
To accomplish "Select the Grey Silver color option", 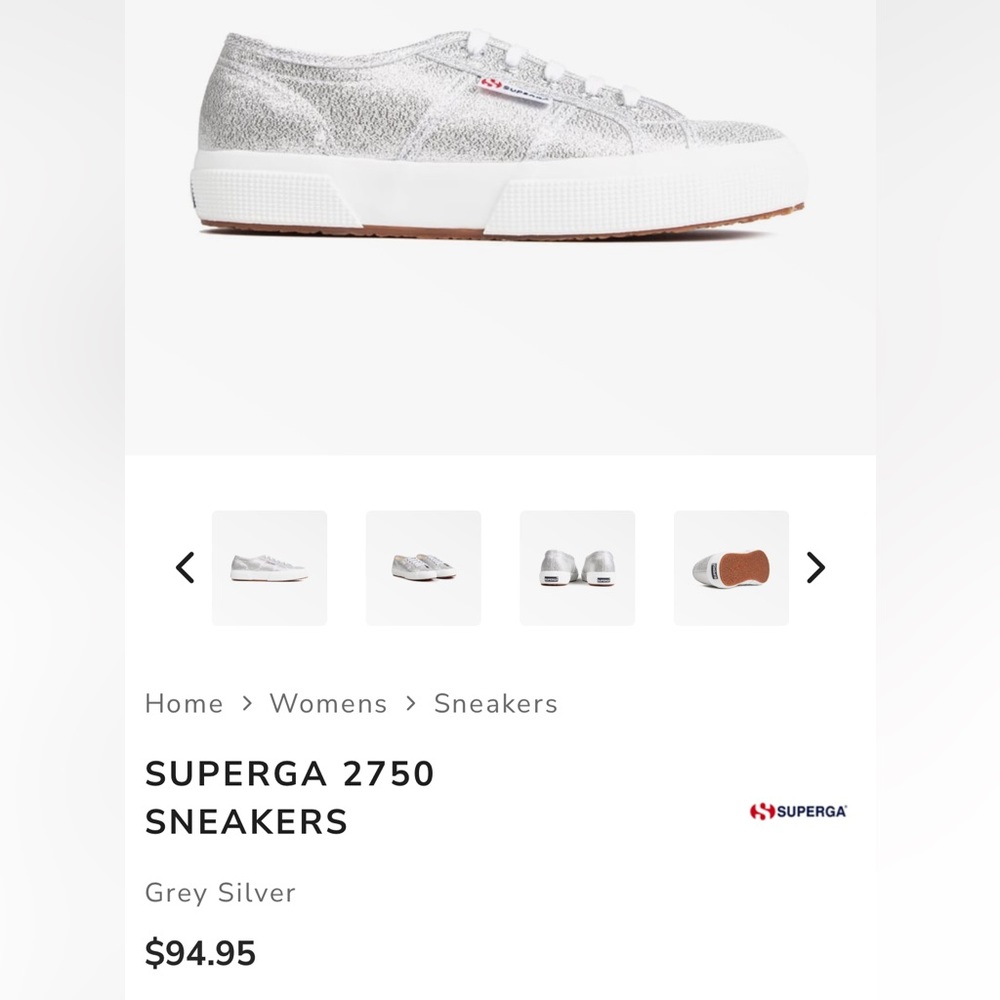I will [x=220, y=892].
